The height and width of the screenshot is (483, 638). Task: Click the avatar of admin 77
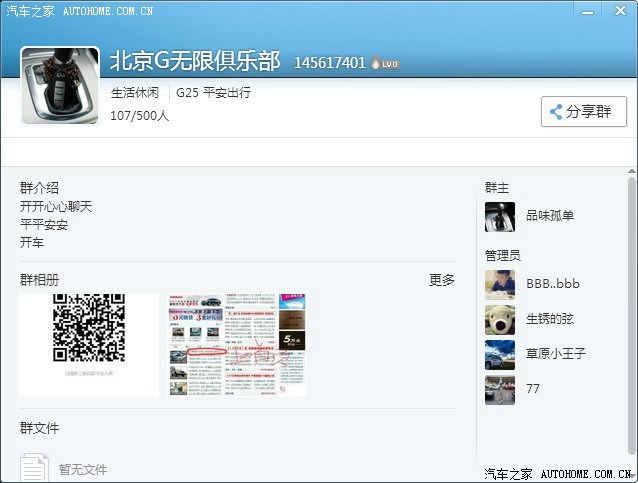500,389
